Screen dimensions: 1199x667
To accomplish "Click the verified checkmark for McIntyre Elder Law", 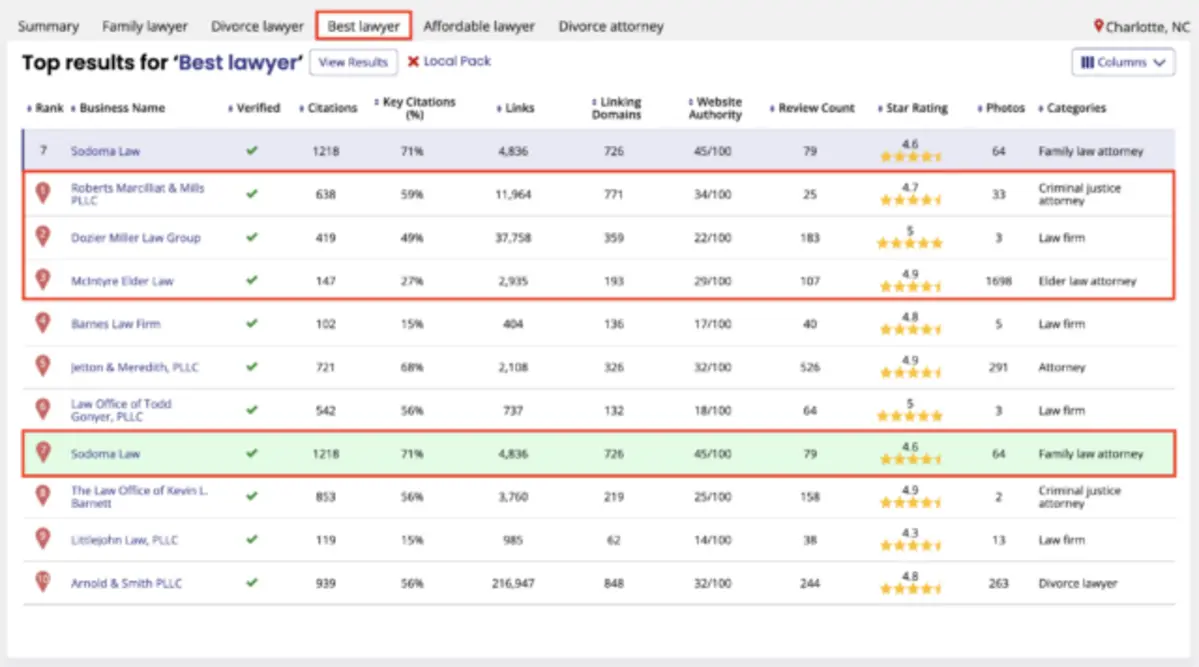I will click(251, 281).
